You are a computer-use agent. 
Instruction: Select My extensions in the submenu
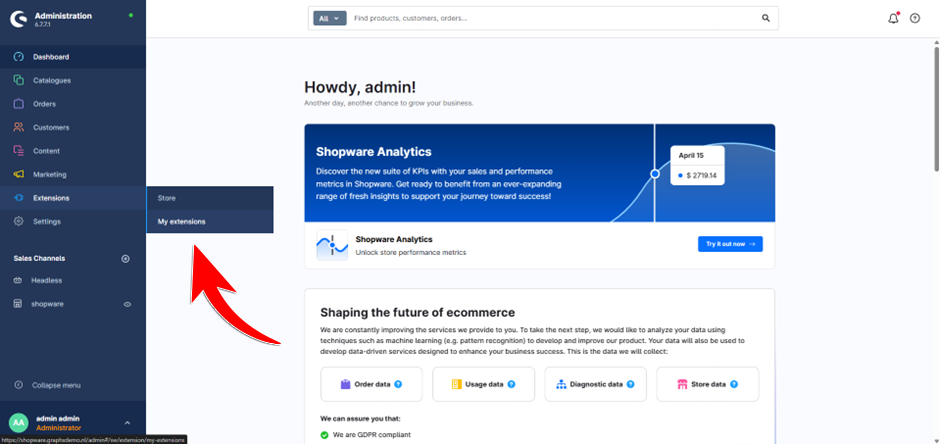182,221
